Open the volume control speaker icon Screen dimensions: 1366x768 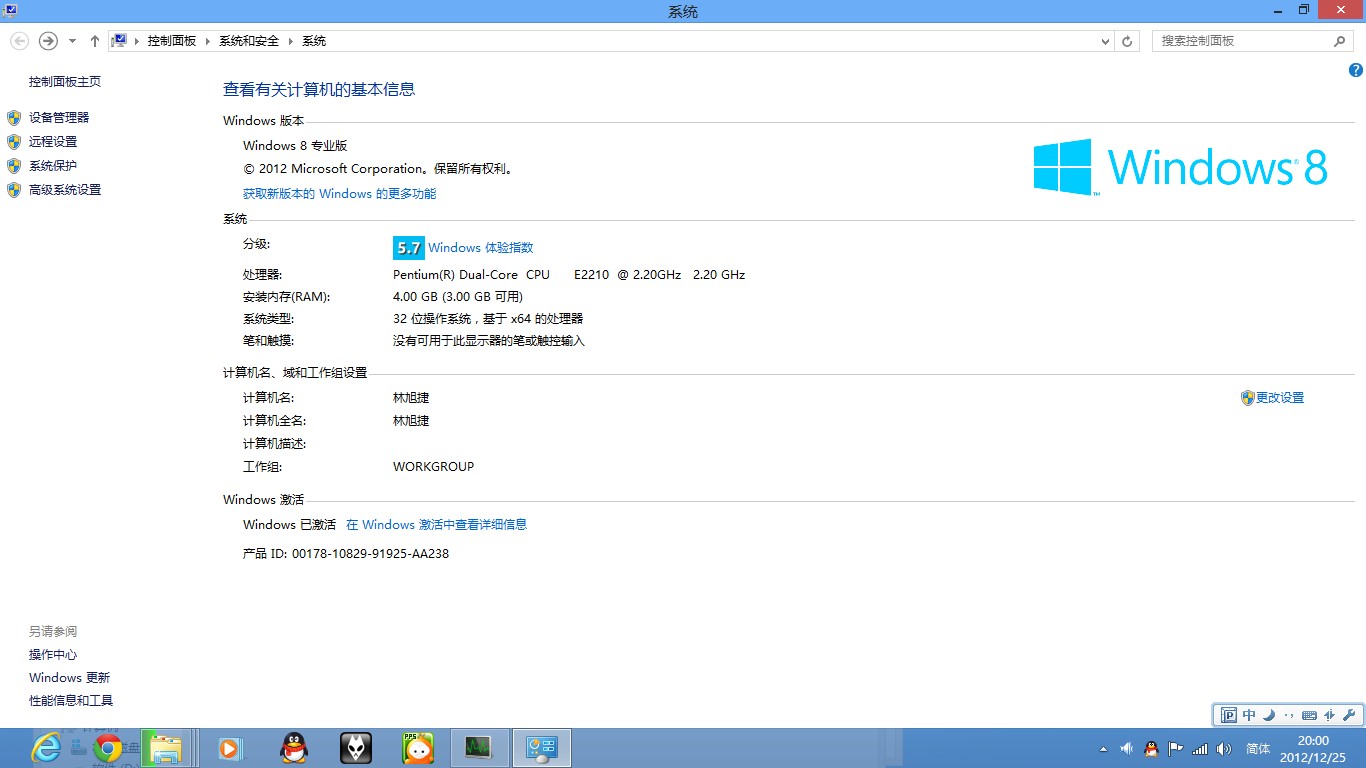pyautogui.click(x=1223, y=749)
